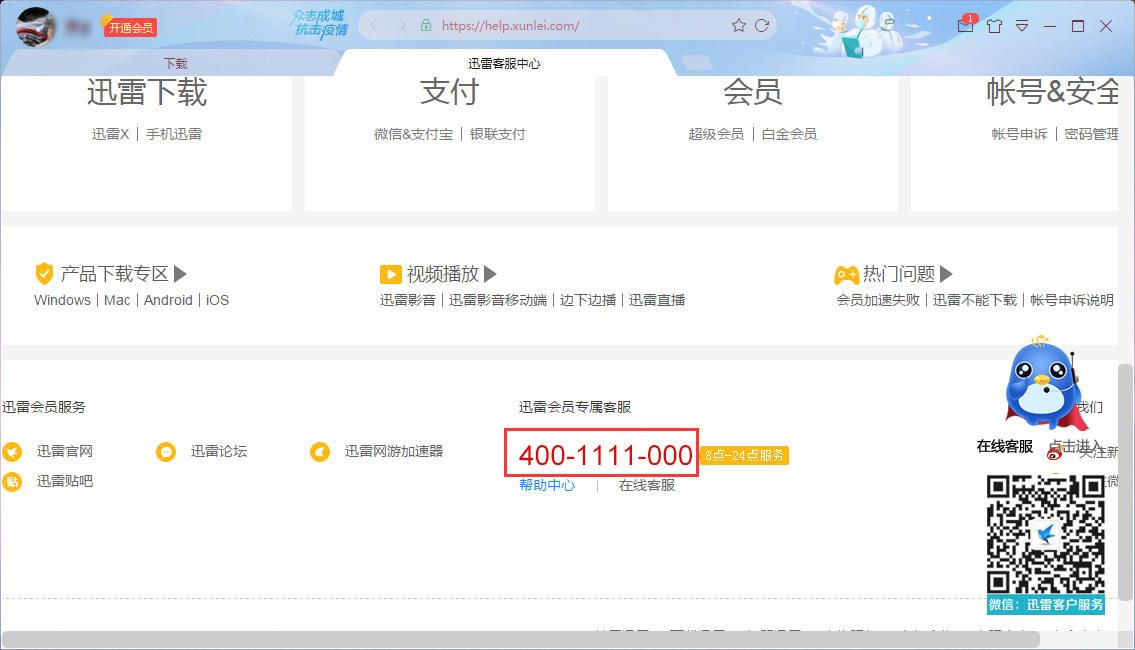Image resolution: width=1135 pixels, height=650 pixels.
Task: Open the browser main menu dropdown arrow
Action: click(1021, 26)
